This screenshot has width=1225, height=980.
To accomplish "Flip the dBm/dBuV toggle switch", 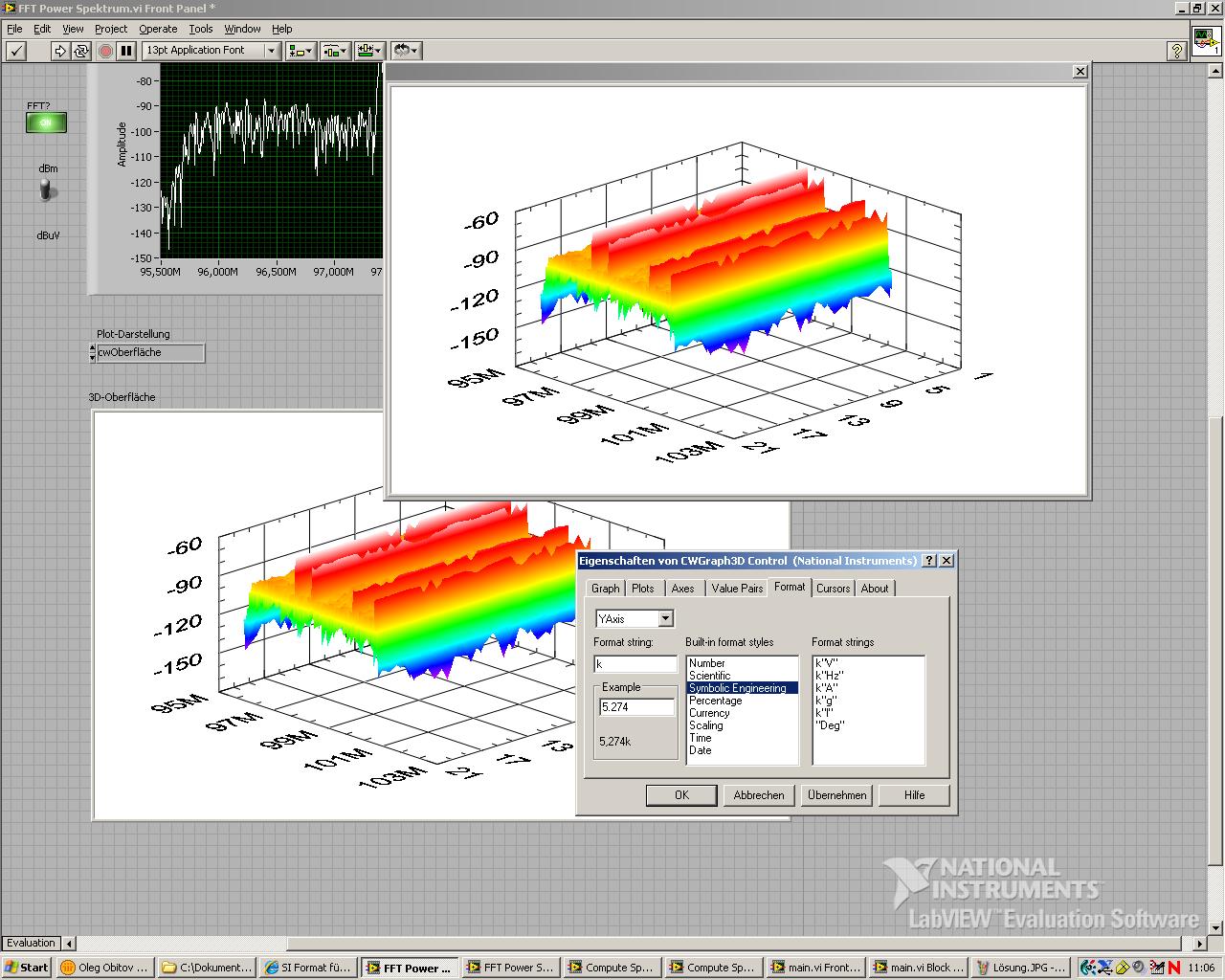I will coord(47,191).
